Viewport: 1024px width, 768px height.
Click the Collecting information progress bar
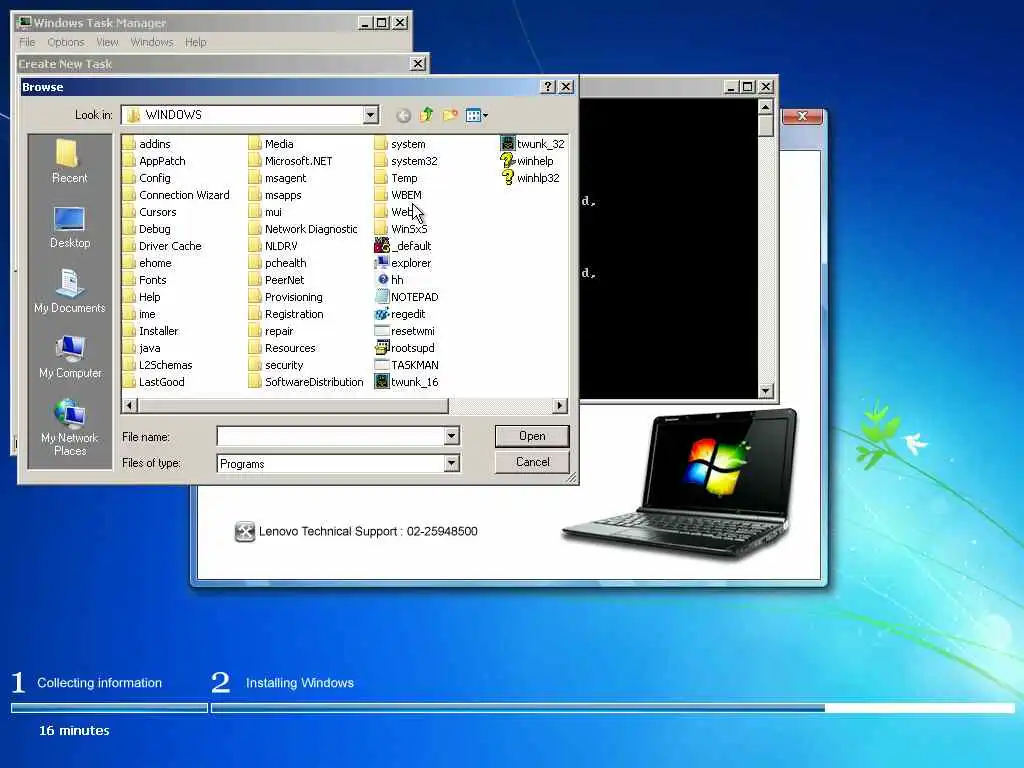tap(109, 708)
